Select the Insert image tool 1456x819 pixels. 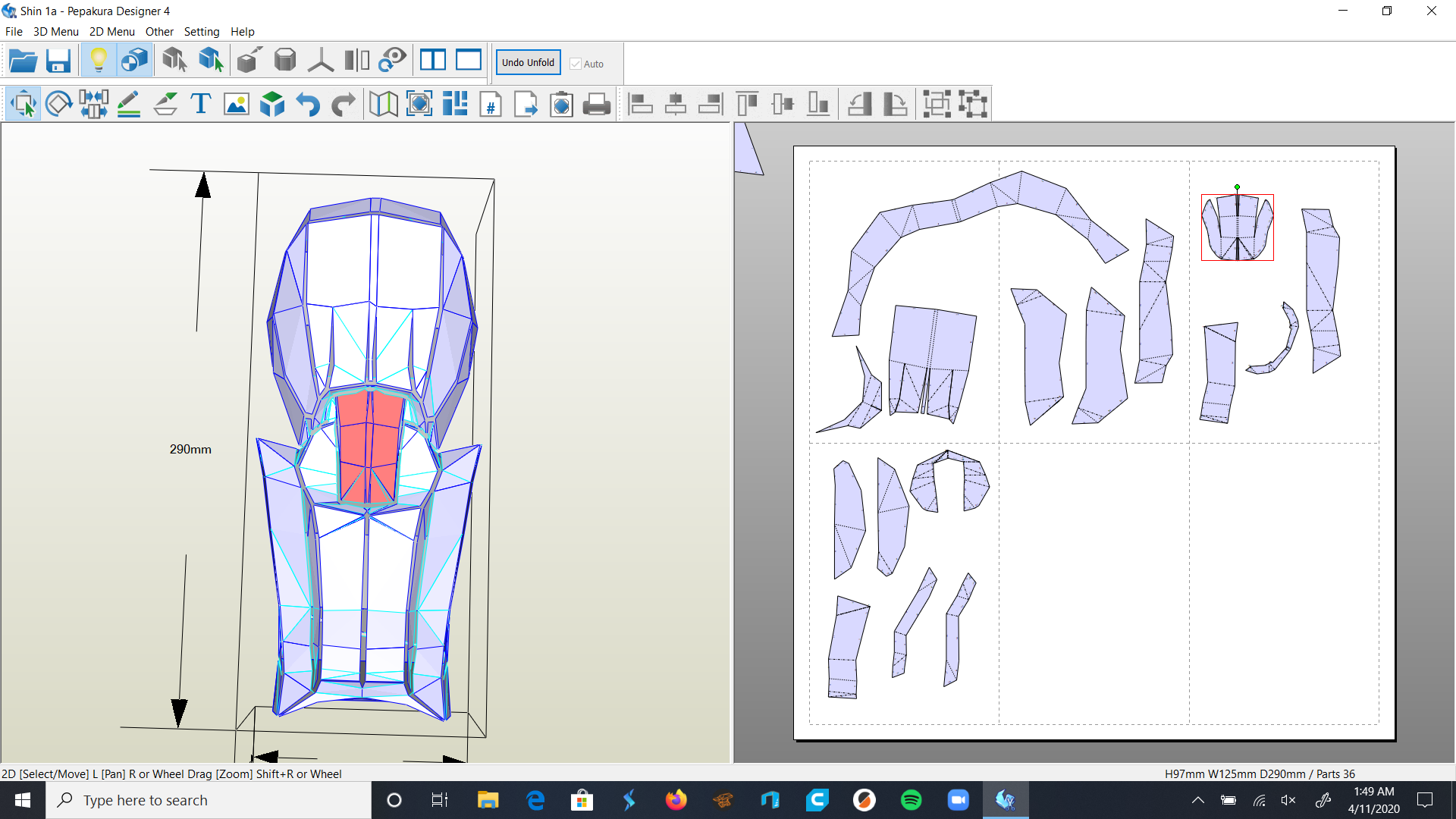click(237, 104)
